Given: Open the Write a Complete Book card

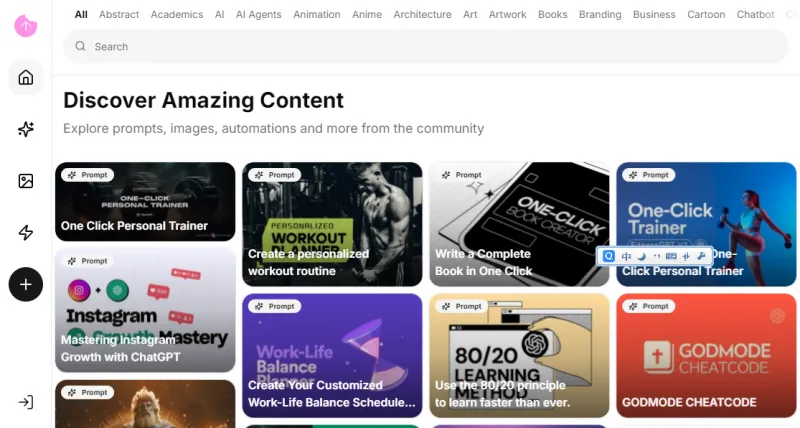Looking at the screenshot, I should point(519,224).
